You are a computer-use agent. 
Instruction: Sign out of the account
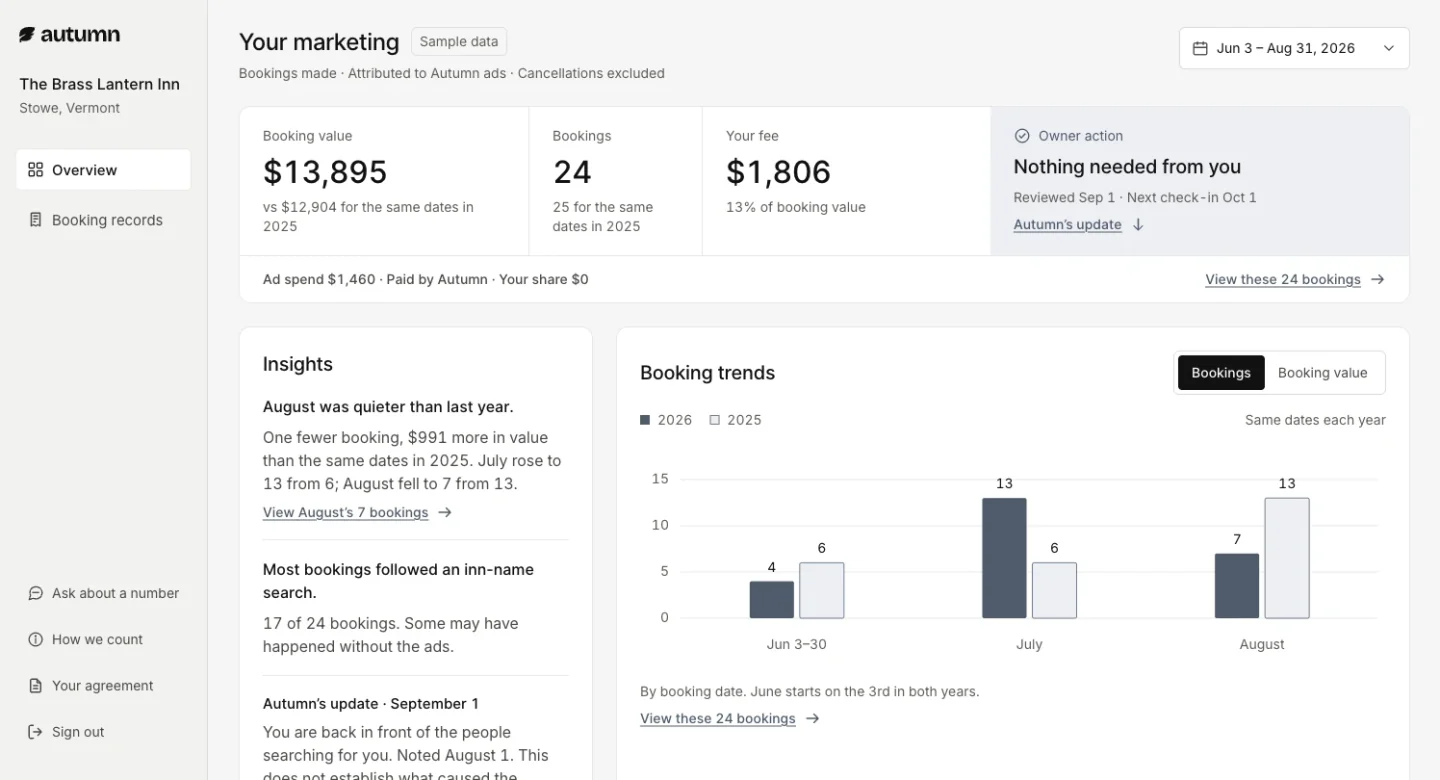click(x=103, y=732)
